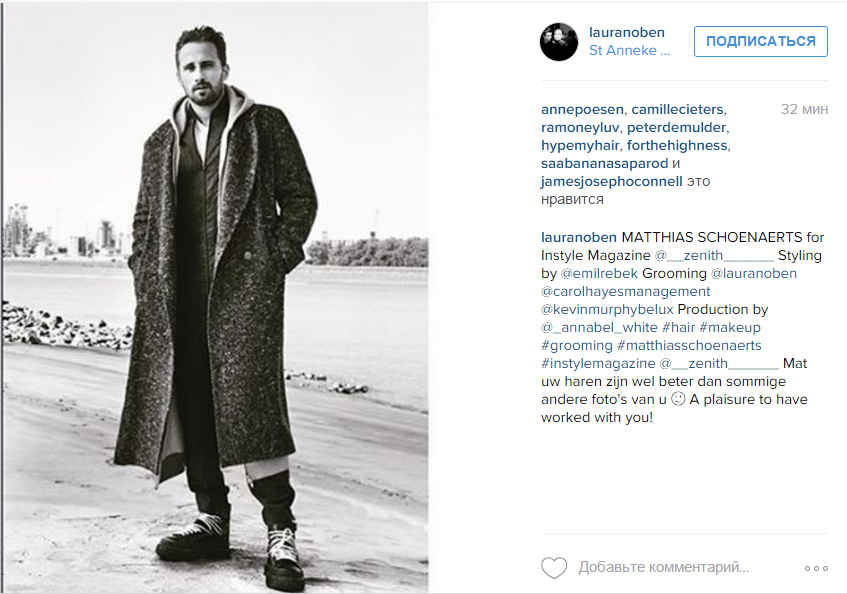This screenshot has height=594, width=847.
Task: Open #matthiasschoenaerts hashtag
Action: 689,346
